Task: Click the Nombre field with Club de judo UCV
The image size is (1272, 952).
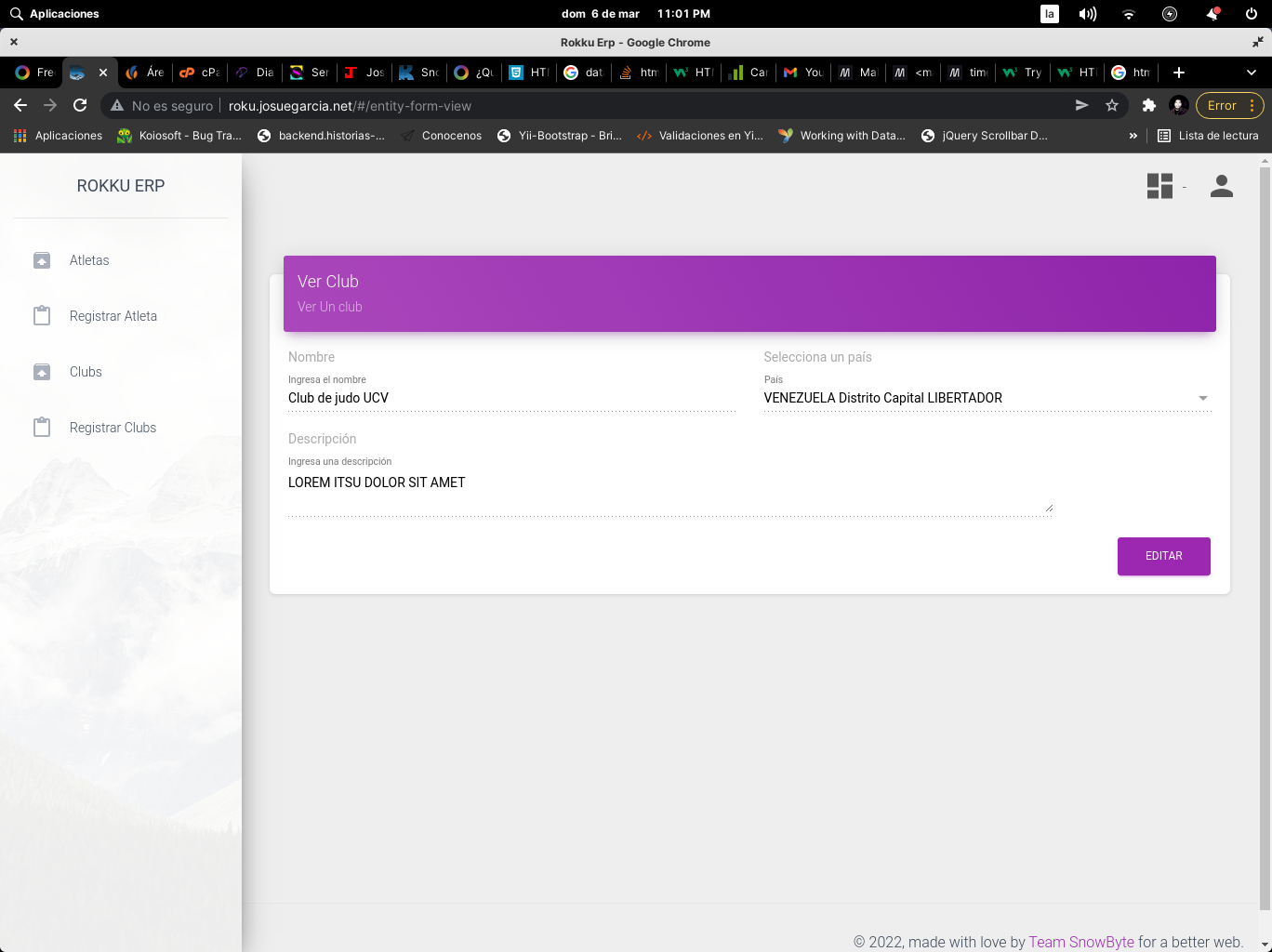Action: (x=511, y=398)
